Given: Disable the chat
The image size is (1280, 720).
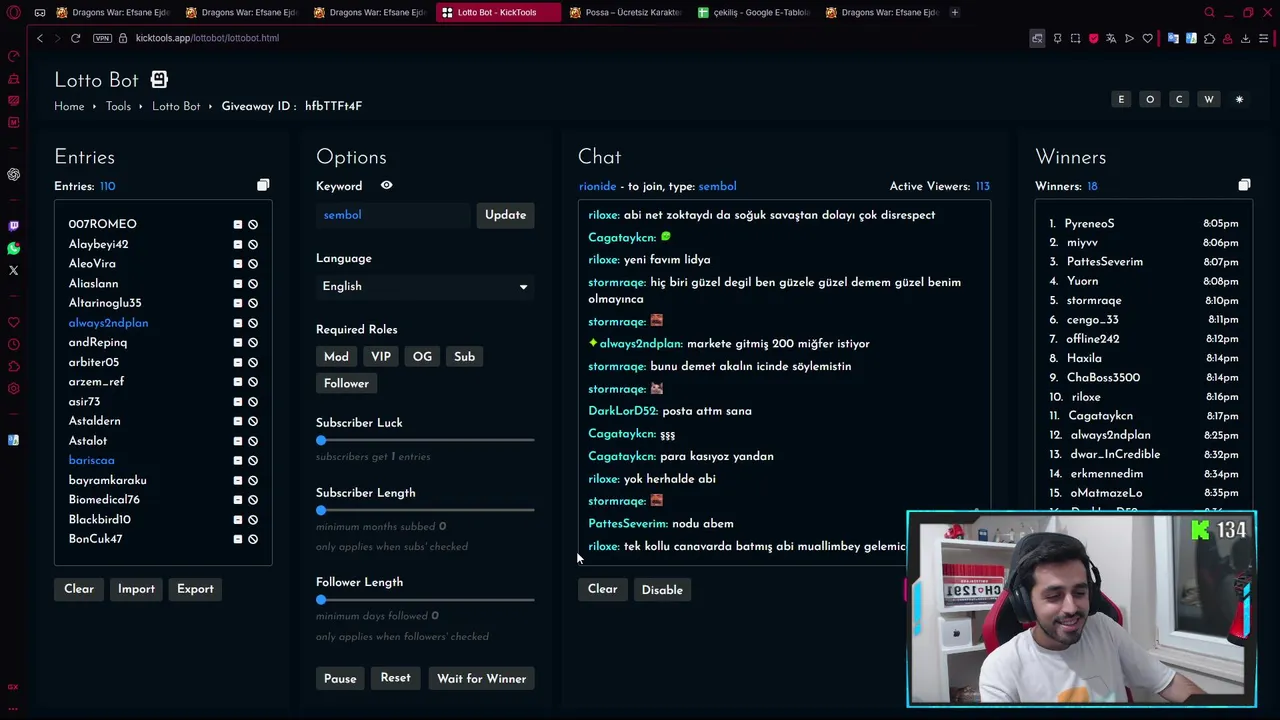Looking at the screenshot, I should click(662, 590).
